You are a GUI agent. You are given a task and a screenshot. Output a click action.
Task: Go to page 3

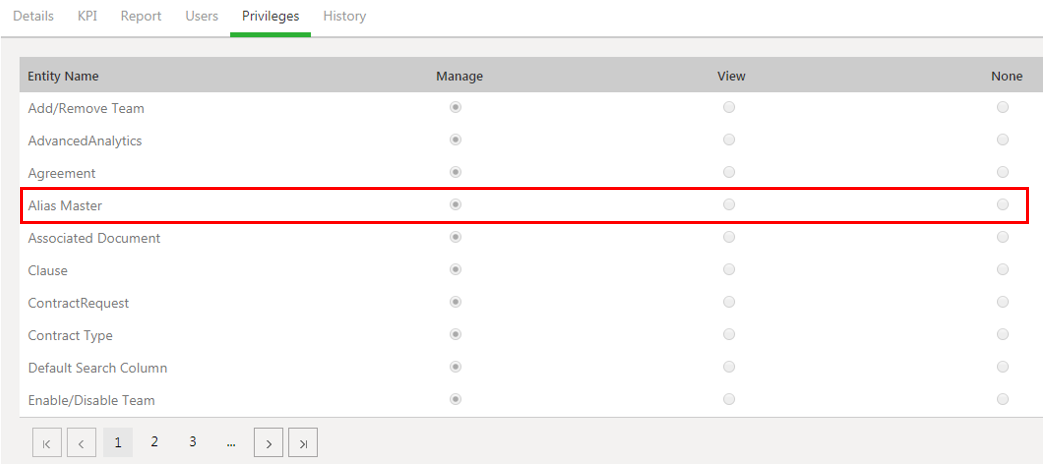point(192,442)
